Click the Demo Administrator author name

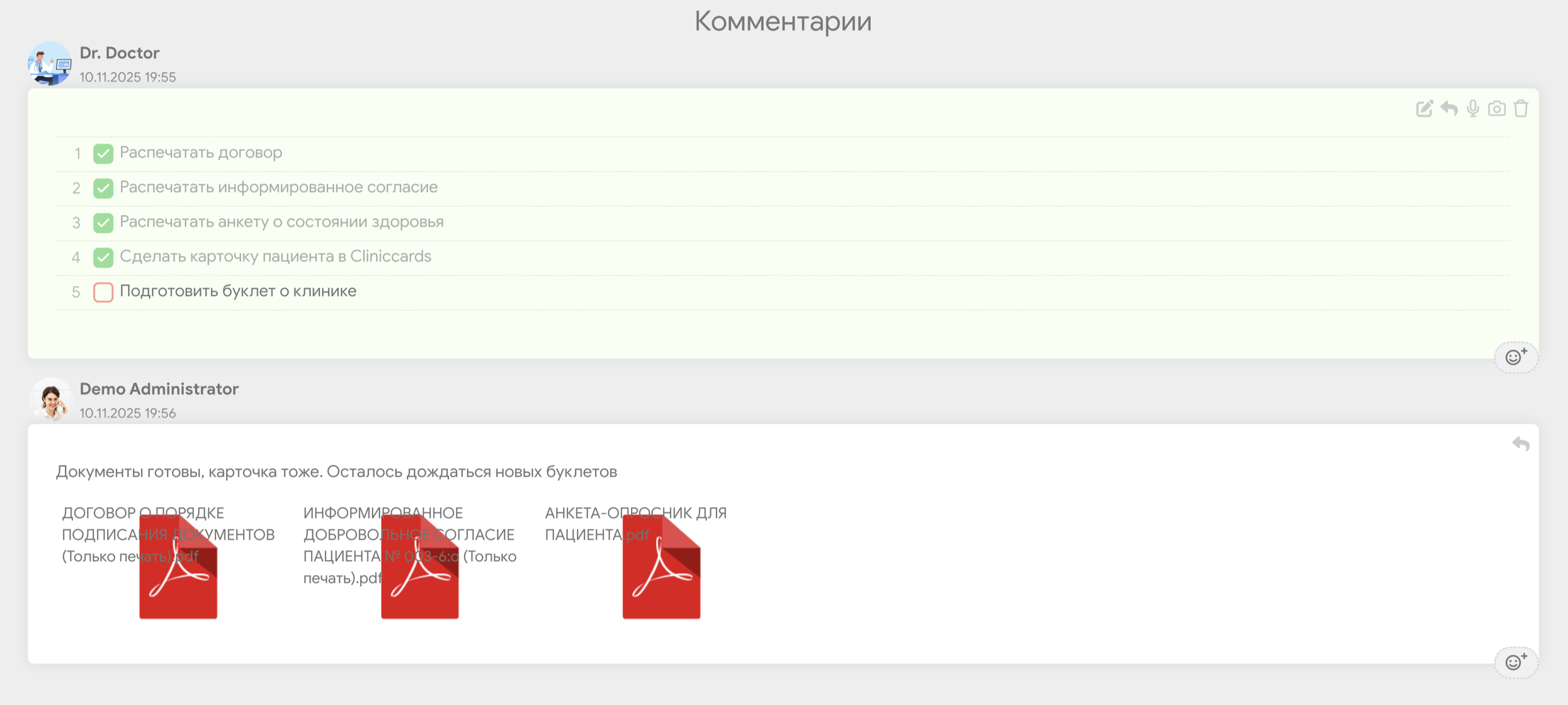(159, 389)
